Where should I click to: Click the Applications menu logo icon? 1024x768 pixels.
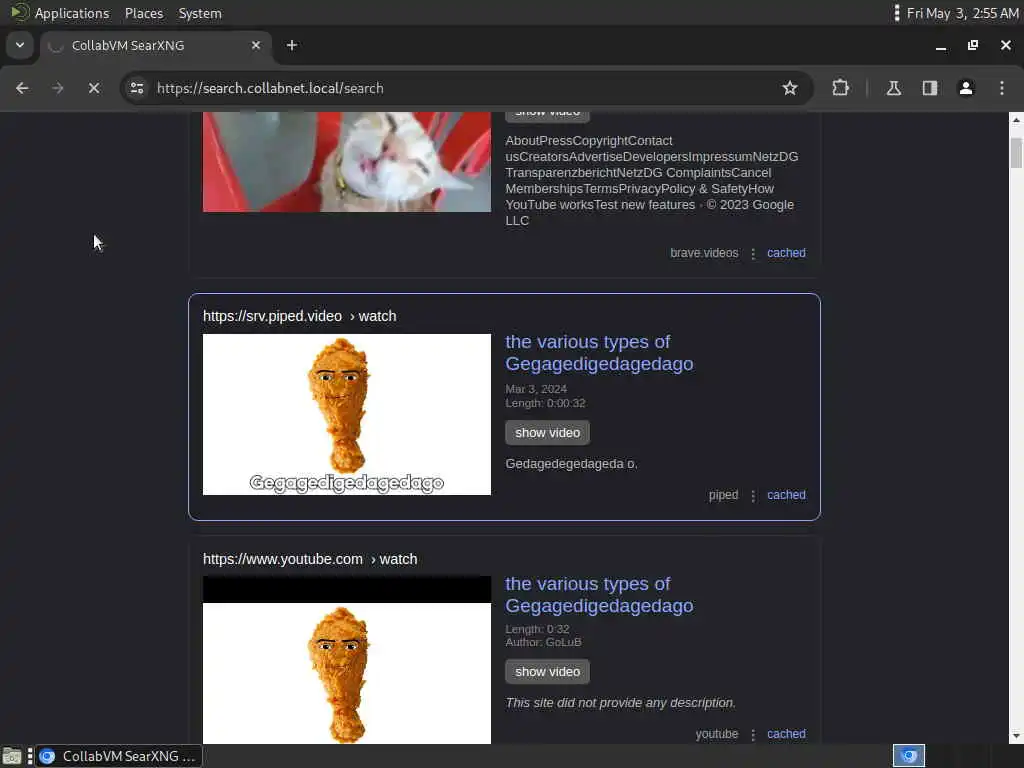pos(20,12)
